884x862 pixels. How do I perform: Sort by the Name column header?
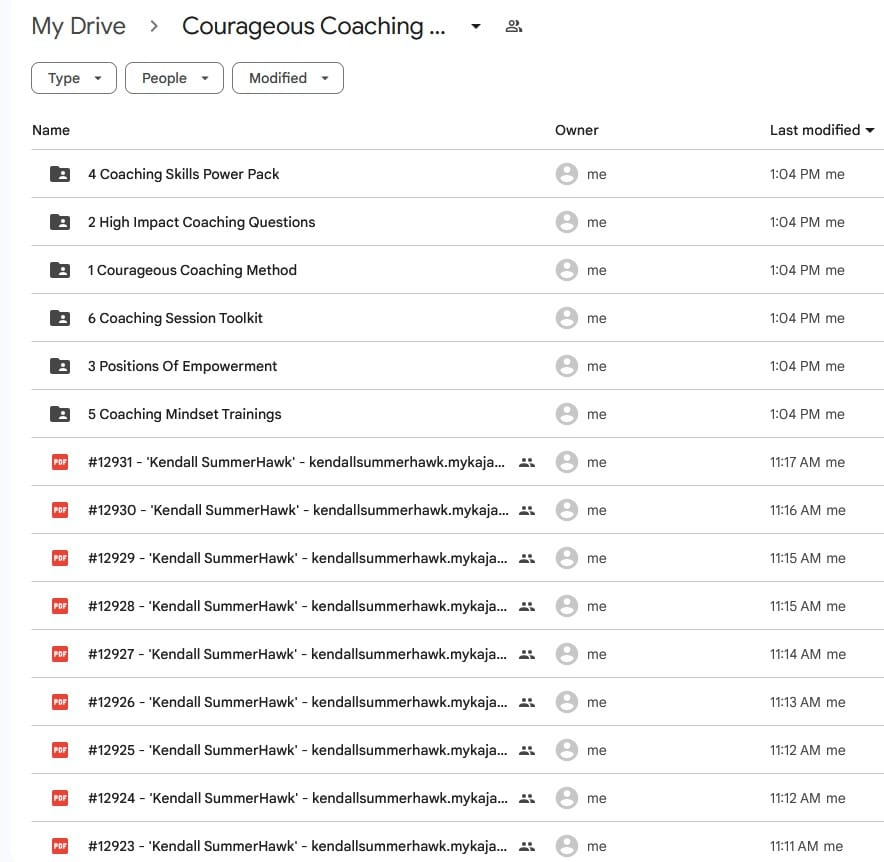51,130
